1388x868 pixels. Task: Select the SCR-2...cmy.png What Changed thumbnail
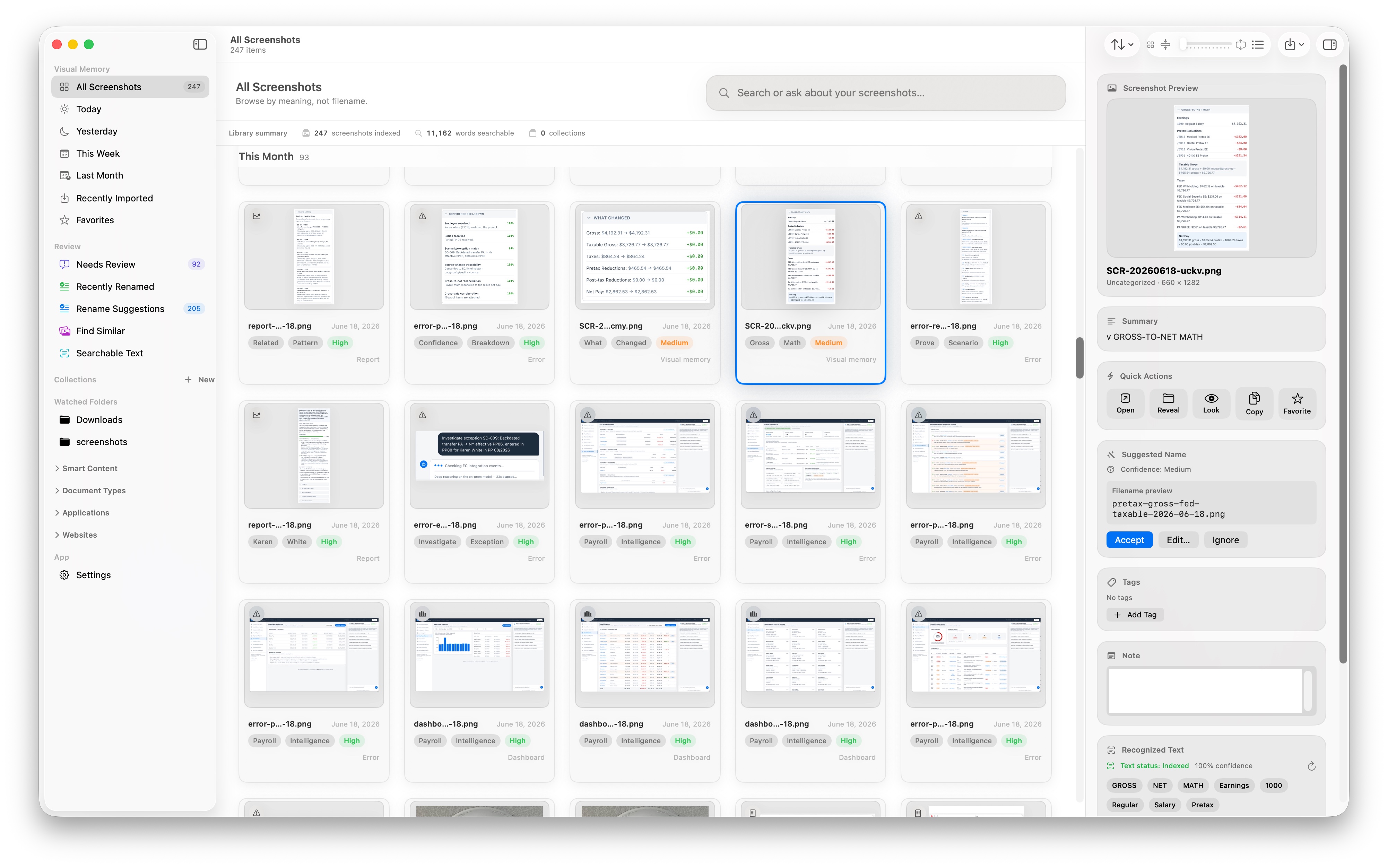pyautogui.click(x=645, y=257)
